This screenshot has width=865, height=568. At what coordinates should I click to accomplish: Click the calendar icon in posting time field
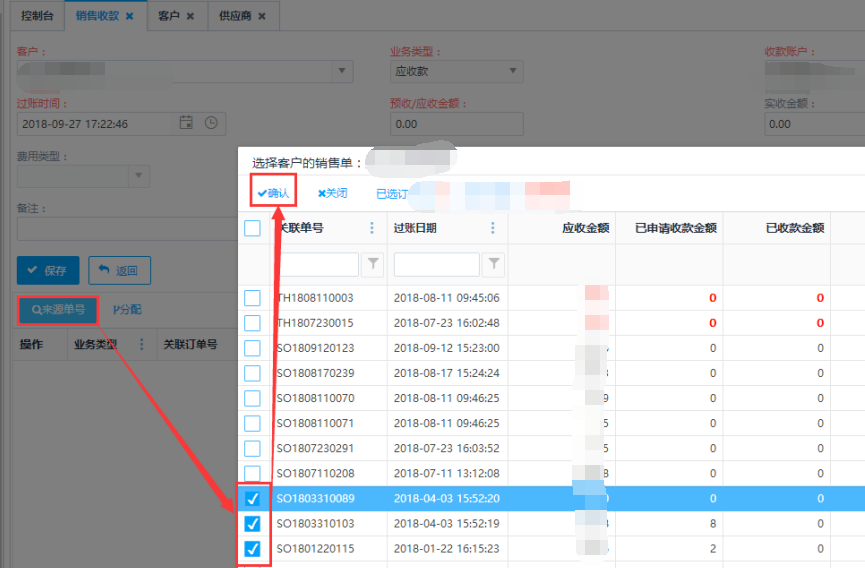[x=186, y=123]
